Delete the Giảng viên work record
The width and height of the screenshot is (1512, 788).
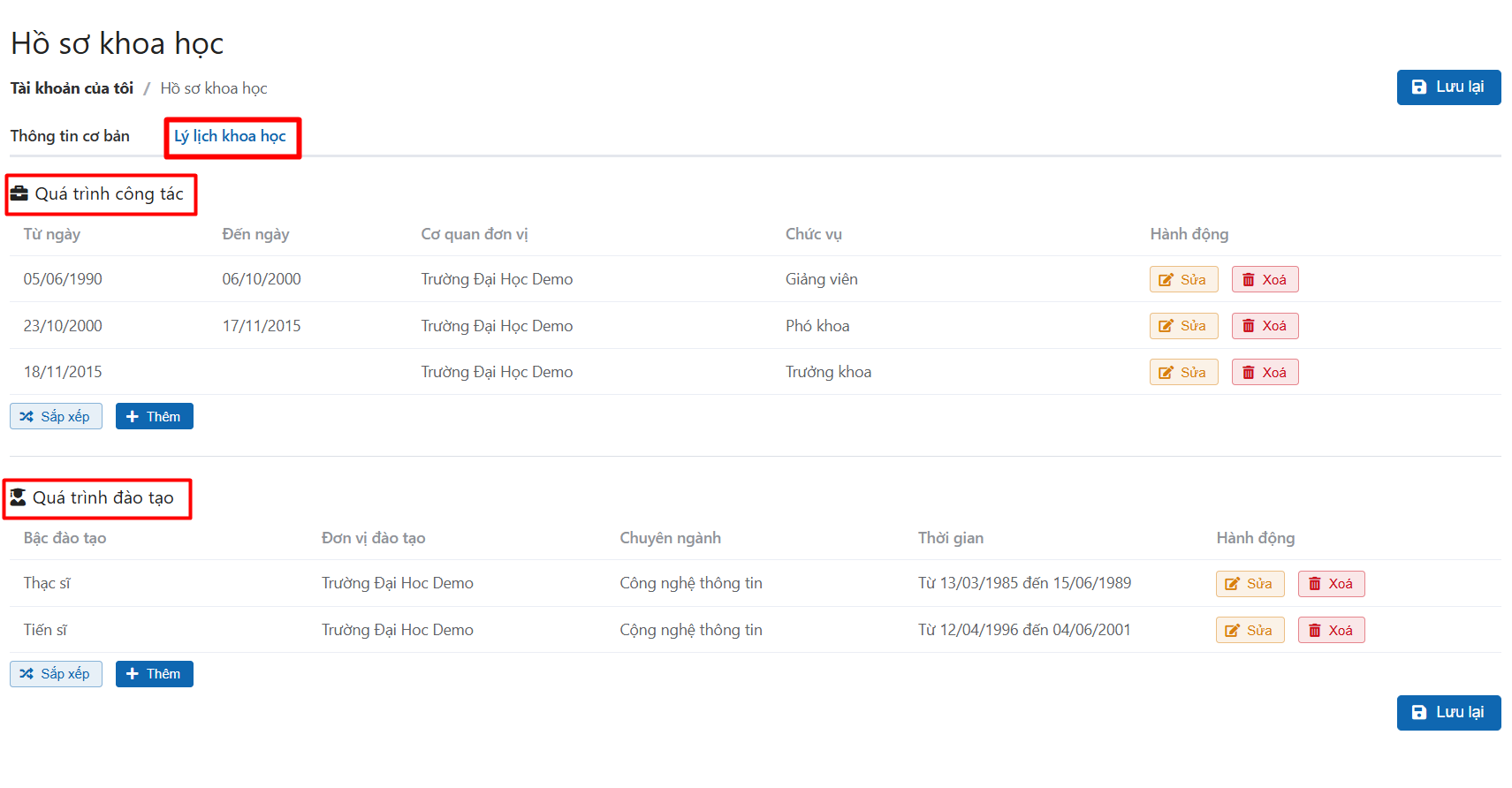coord(1264,279)
